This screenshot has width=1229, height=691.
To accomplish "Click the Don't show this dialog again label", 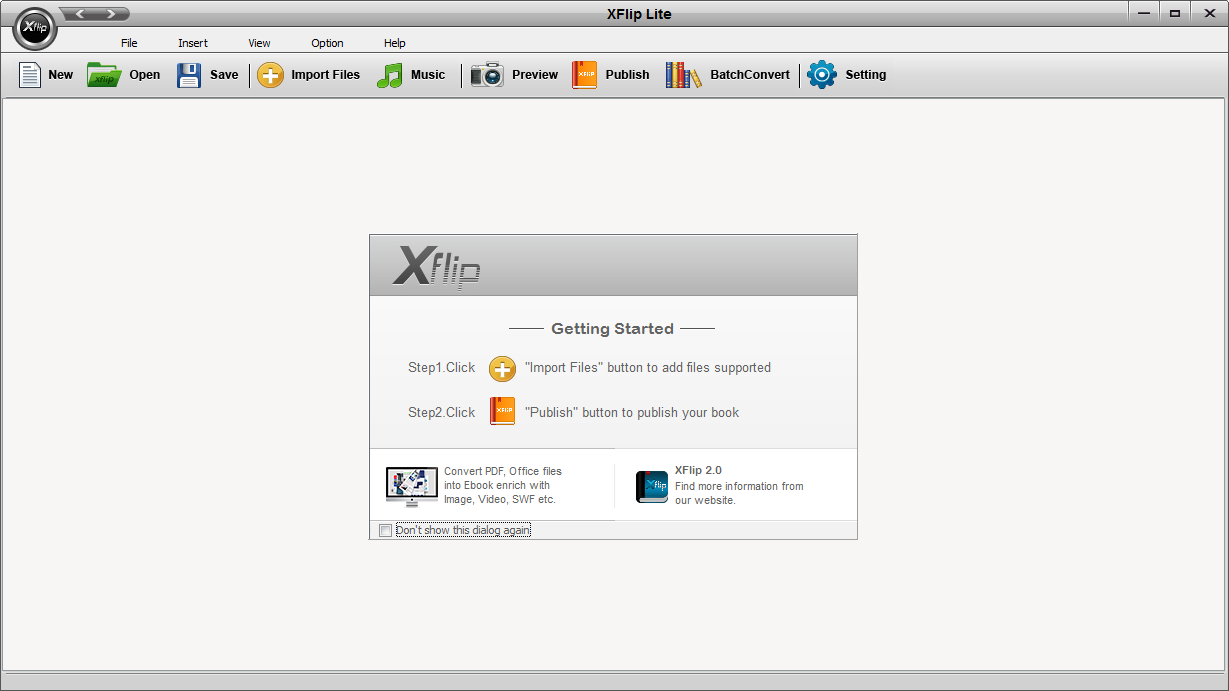I will point(463,530).
